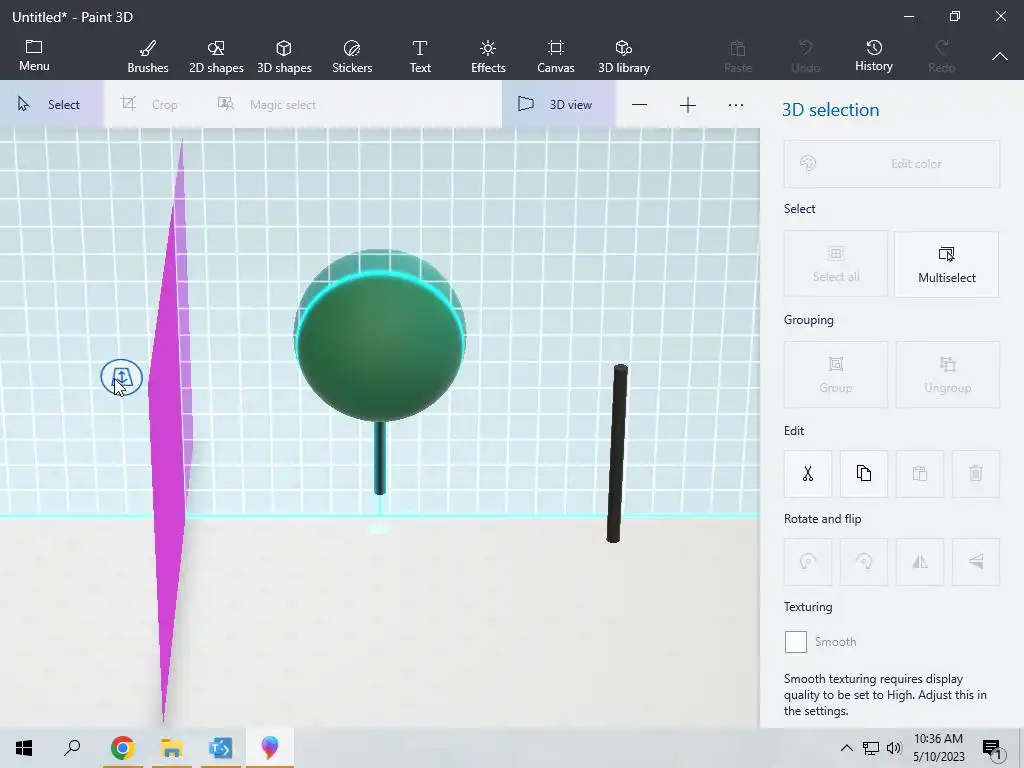The image size is (1024, 768).
Task: Open the 2D shapes tab
Action: pos(216,57)
